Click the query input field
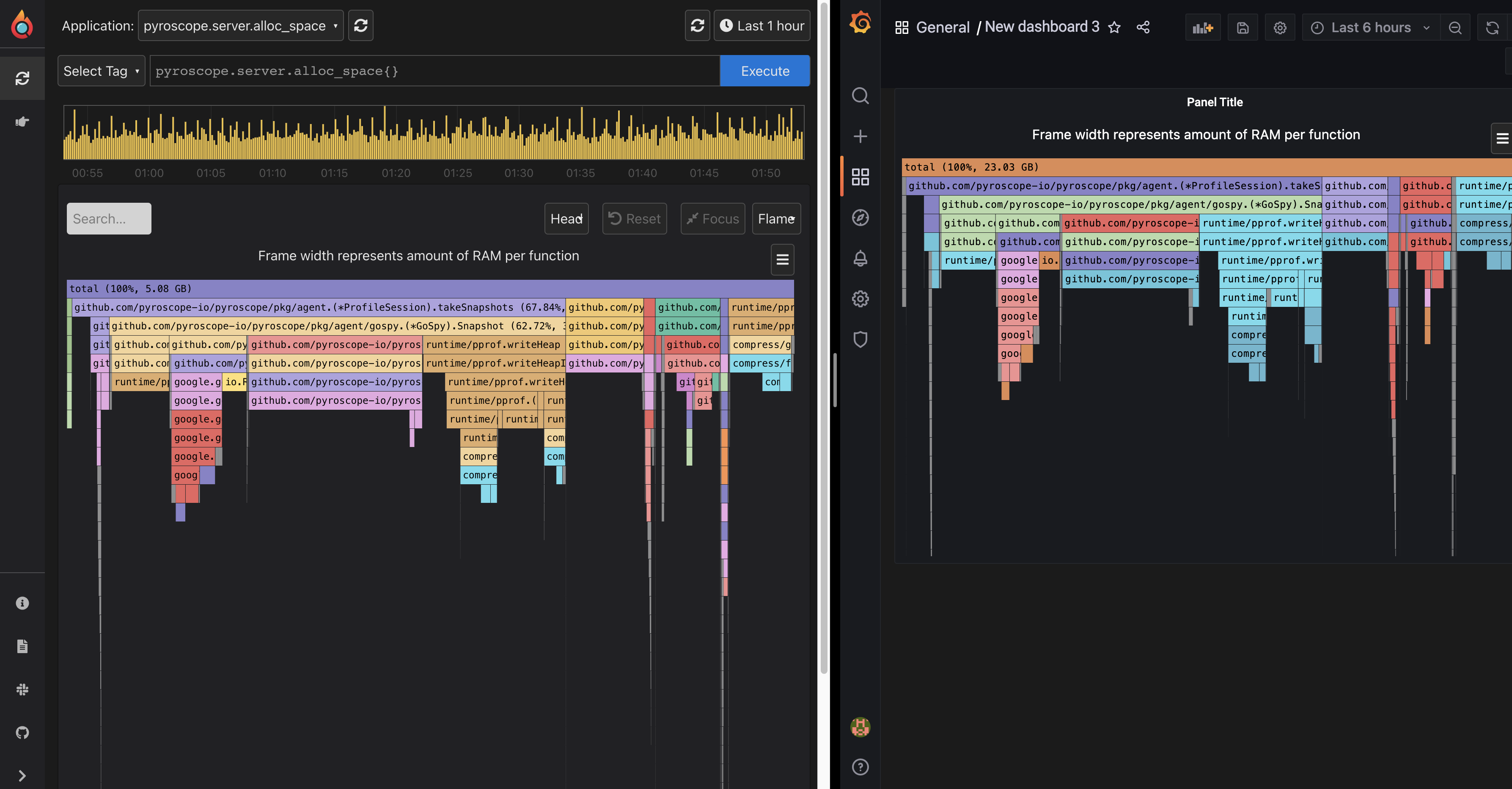The height and width of the screenshot is (789, 1512). tap(434, 71)
